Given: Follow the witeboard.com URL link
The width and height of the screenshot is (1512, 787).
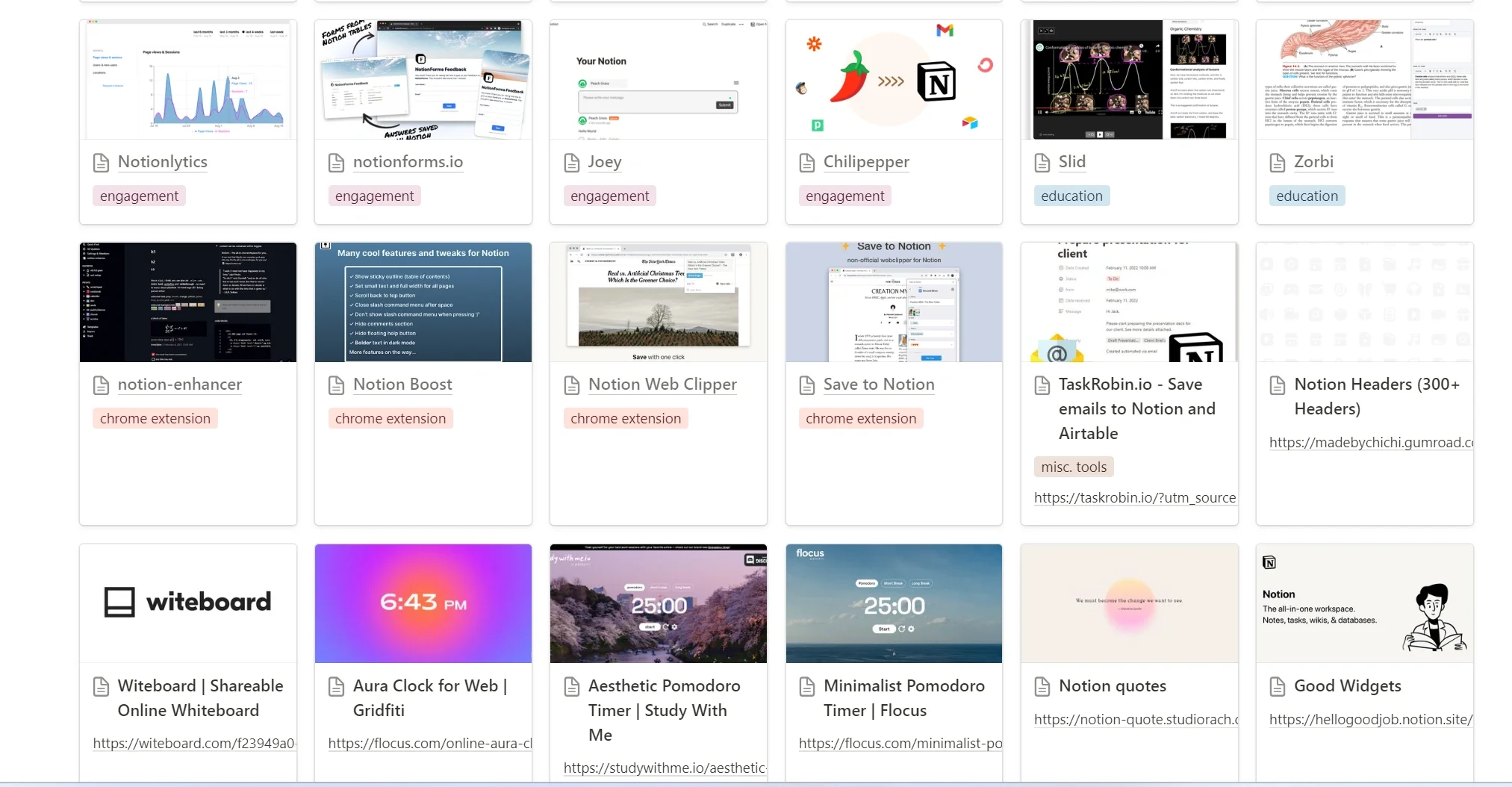Looking at the screenshot, I should [x=194, y=744].
